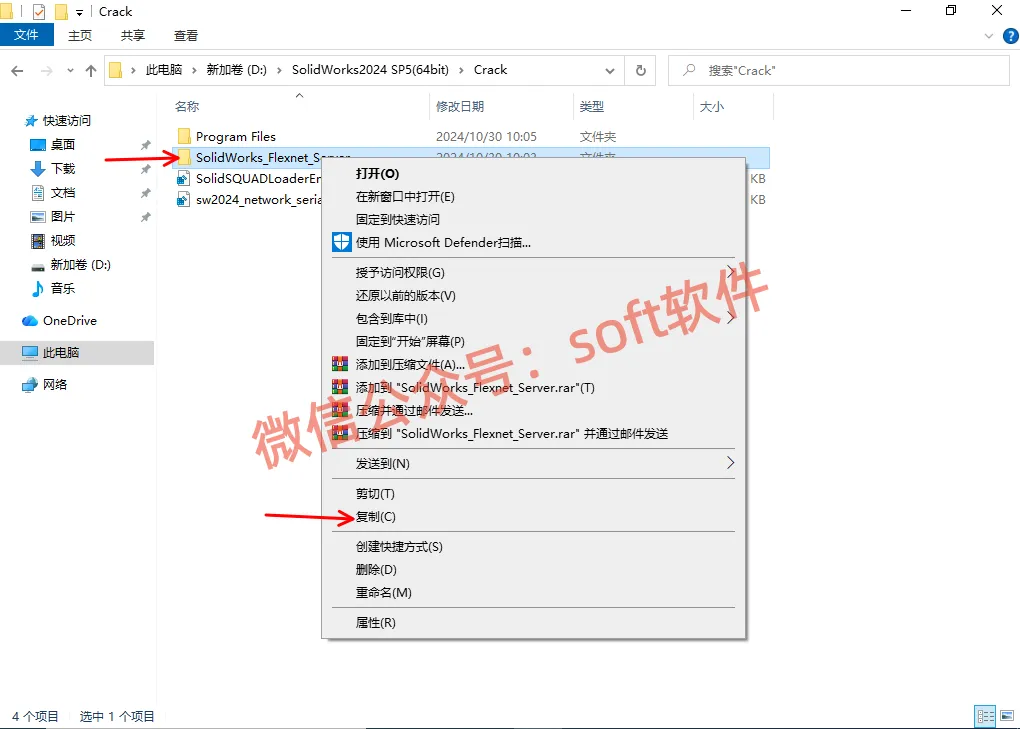Select SolidWorks2024 SP5(64bit) breadcrumb segment
Viewport: 1020px width, 729px height.
coord(370,70)
